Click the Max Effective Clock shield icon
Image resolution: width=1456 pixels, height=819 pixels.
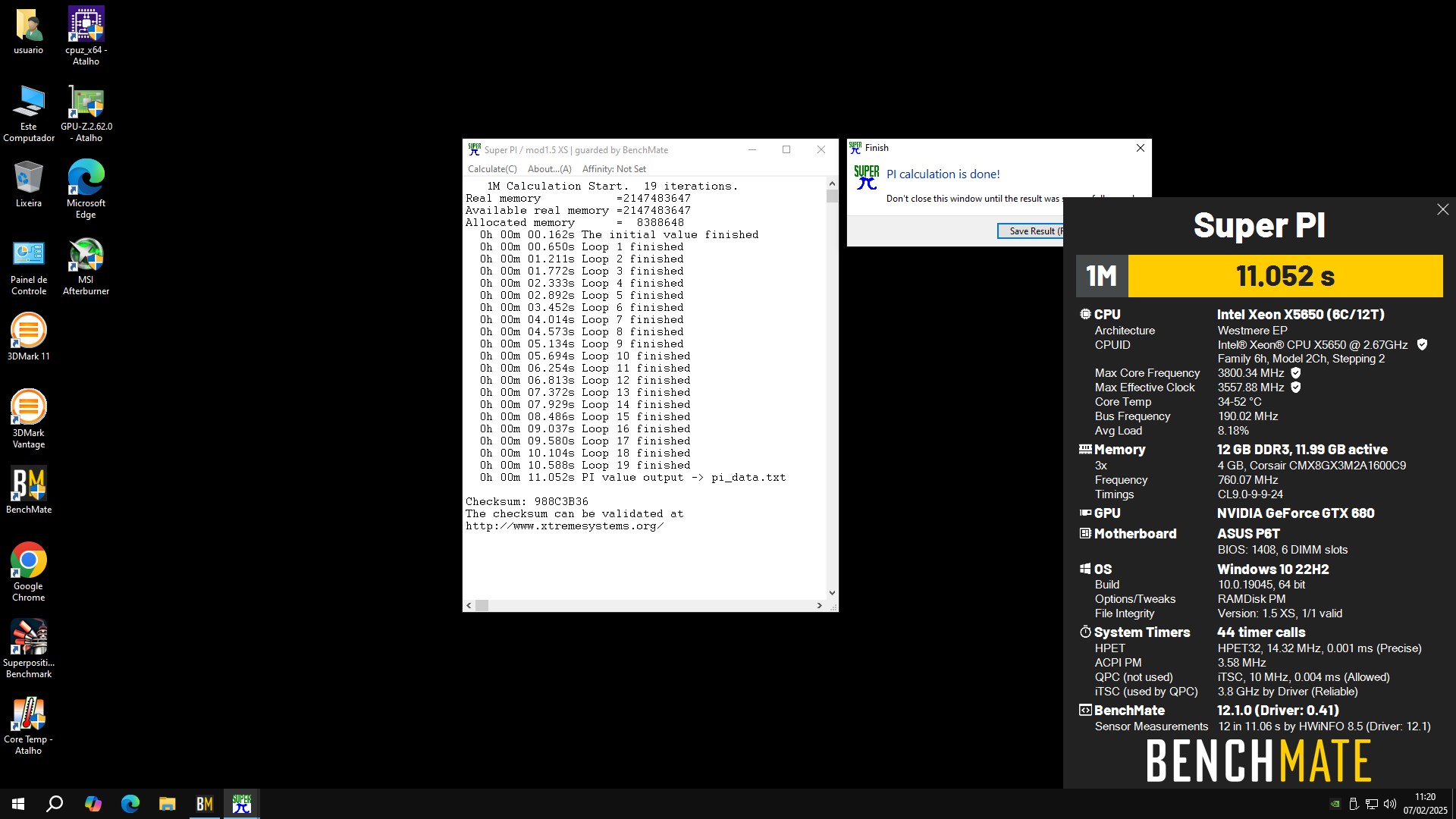coord(1295,388)
